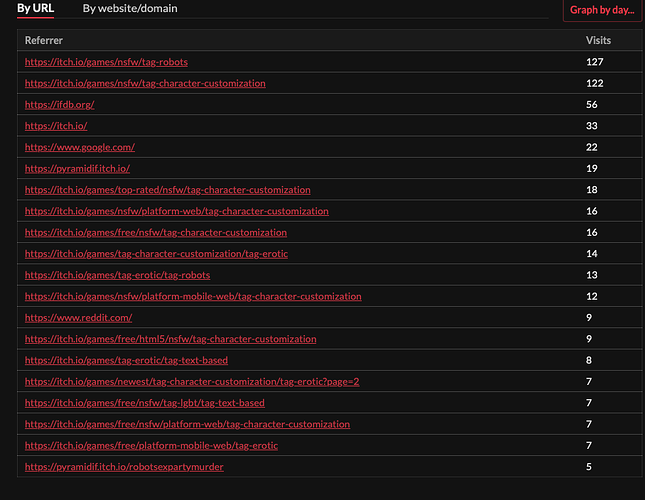Open the ifdb.org referrer link

(x=60, y=105)
